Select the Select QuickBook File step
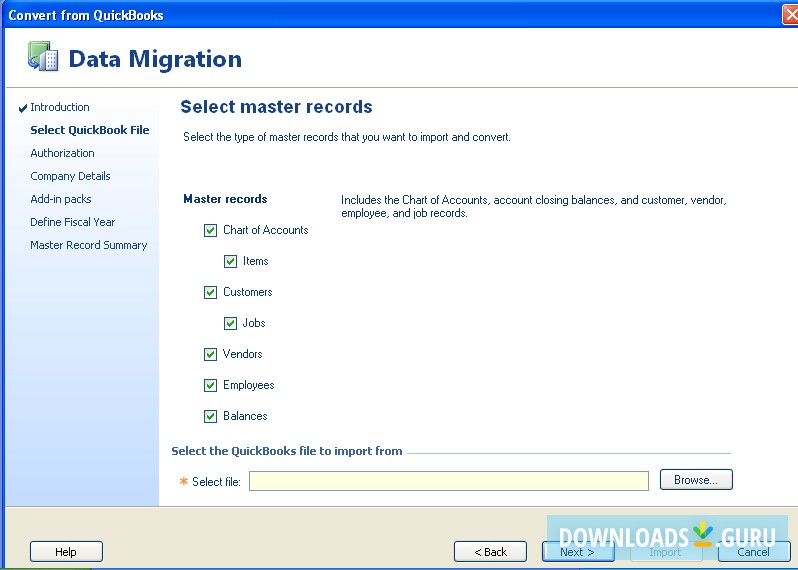Image resolution: width=798 pixels, height=570 pixels. click(90, 130)
